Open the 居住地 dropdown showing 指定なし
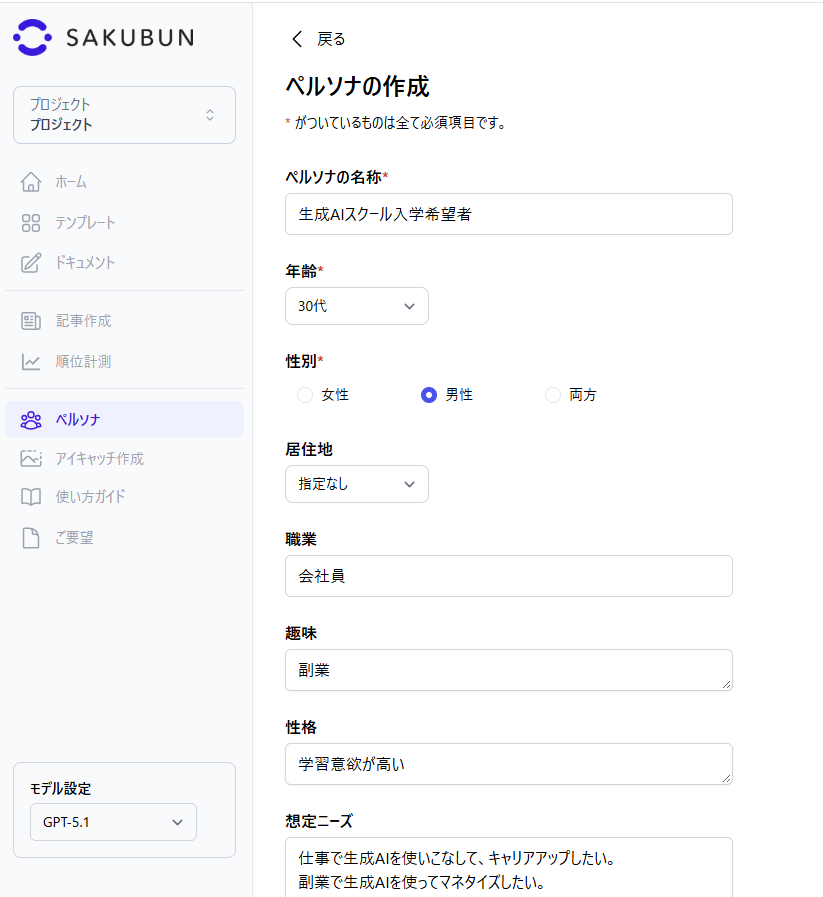823x897 pixels. coord(357,484)
